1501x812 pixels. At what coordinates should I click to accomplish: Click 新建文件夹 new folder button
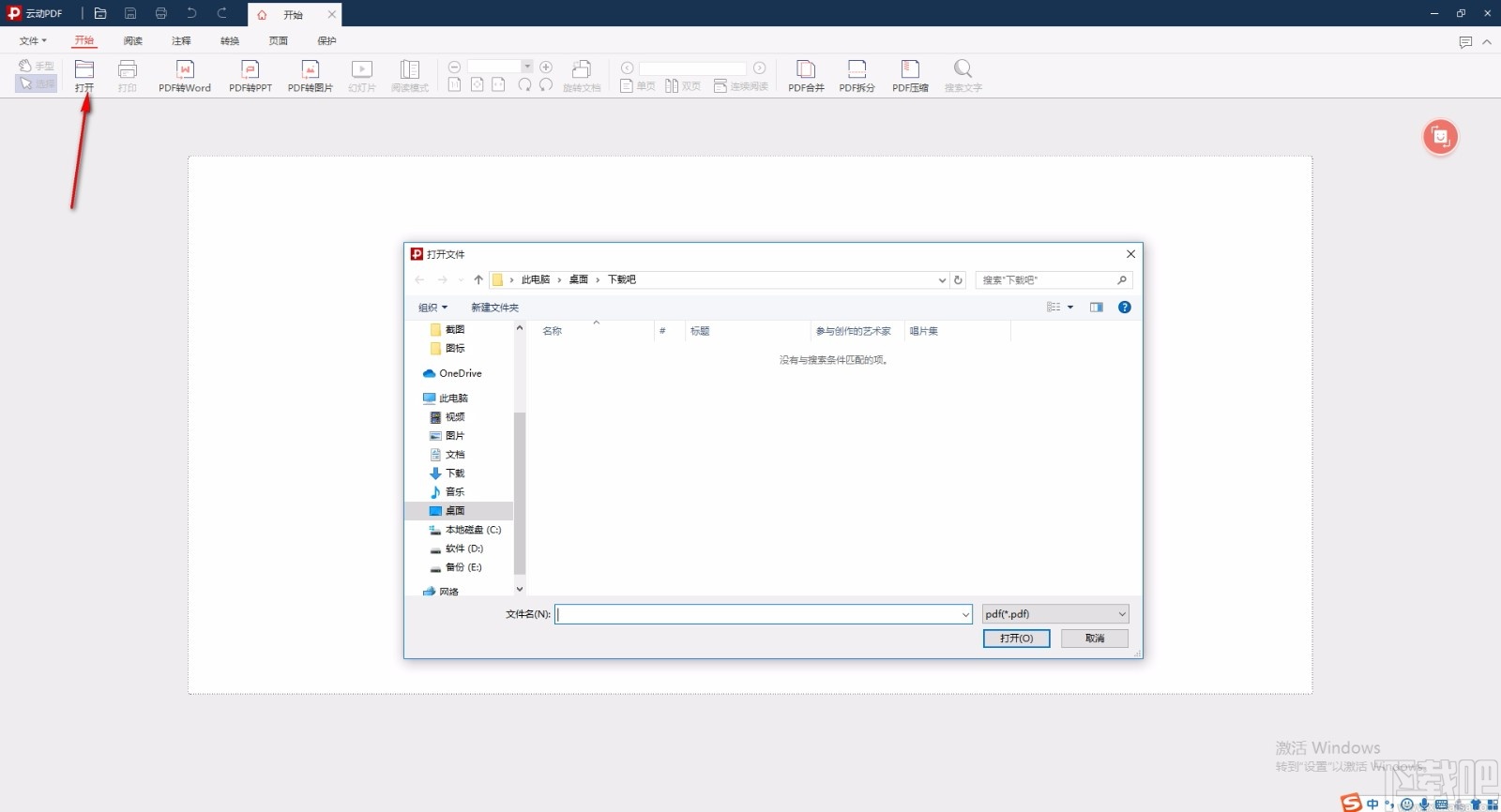click(x=494, y=308)
